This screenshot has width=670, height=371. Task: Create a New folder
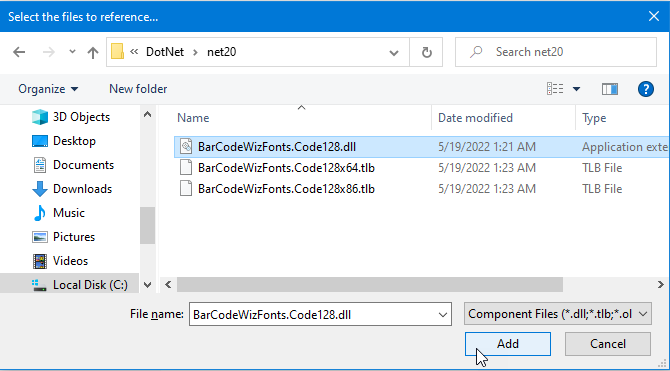click(x=138, y=89)
